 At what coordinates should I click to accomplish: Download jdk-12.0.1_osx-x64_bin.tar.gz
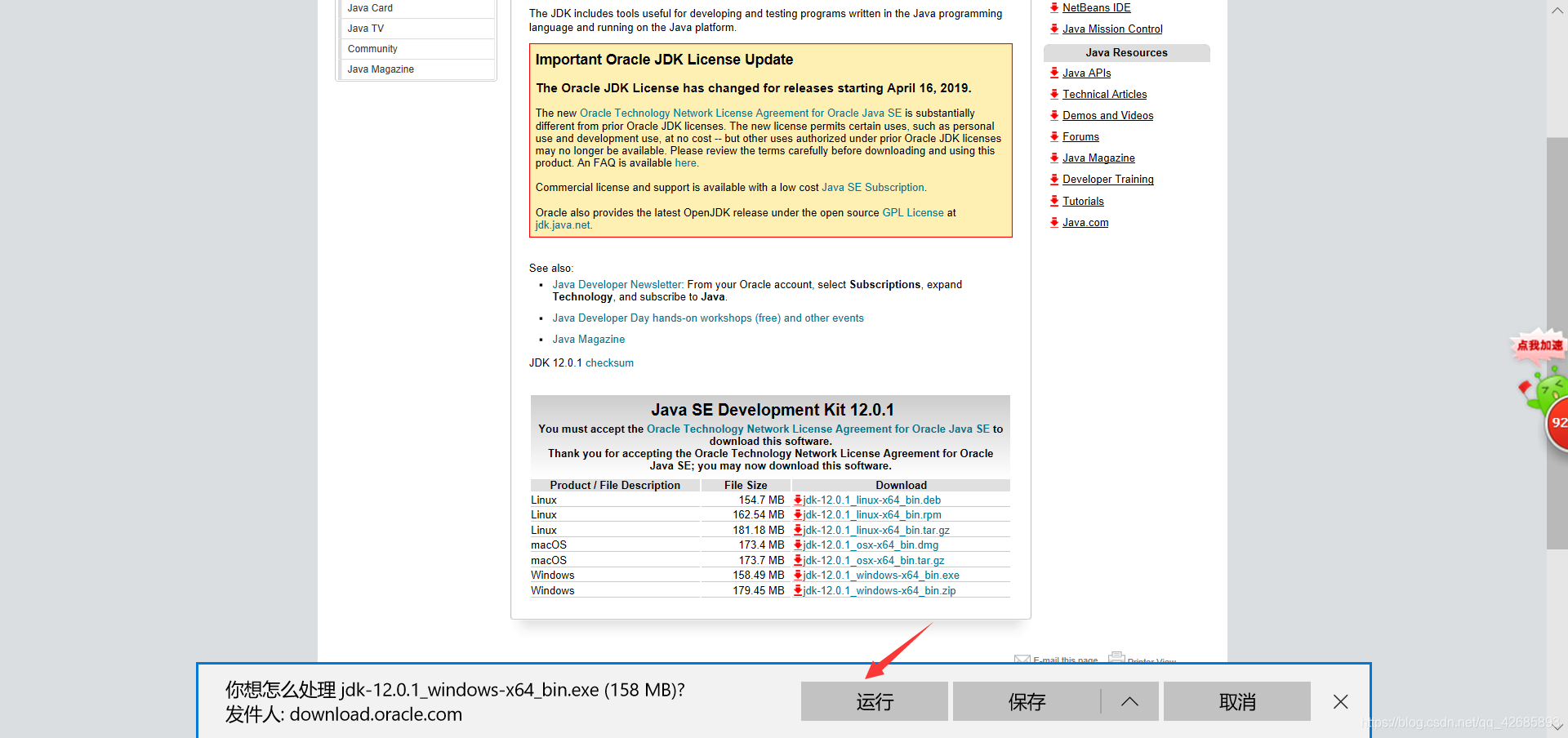tap(874, 561)
